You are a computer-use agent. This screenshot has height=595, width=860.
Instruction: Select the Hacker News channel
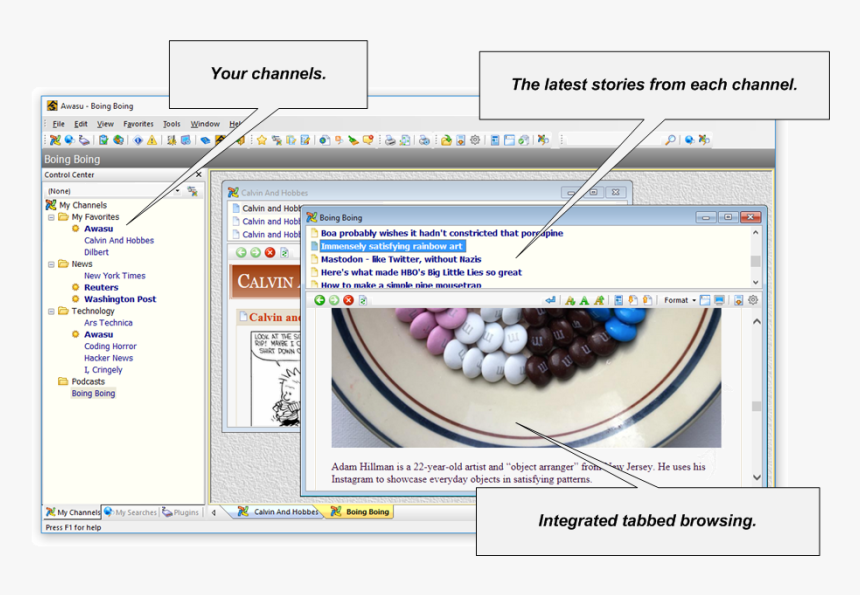tap(109, 358)
